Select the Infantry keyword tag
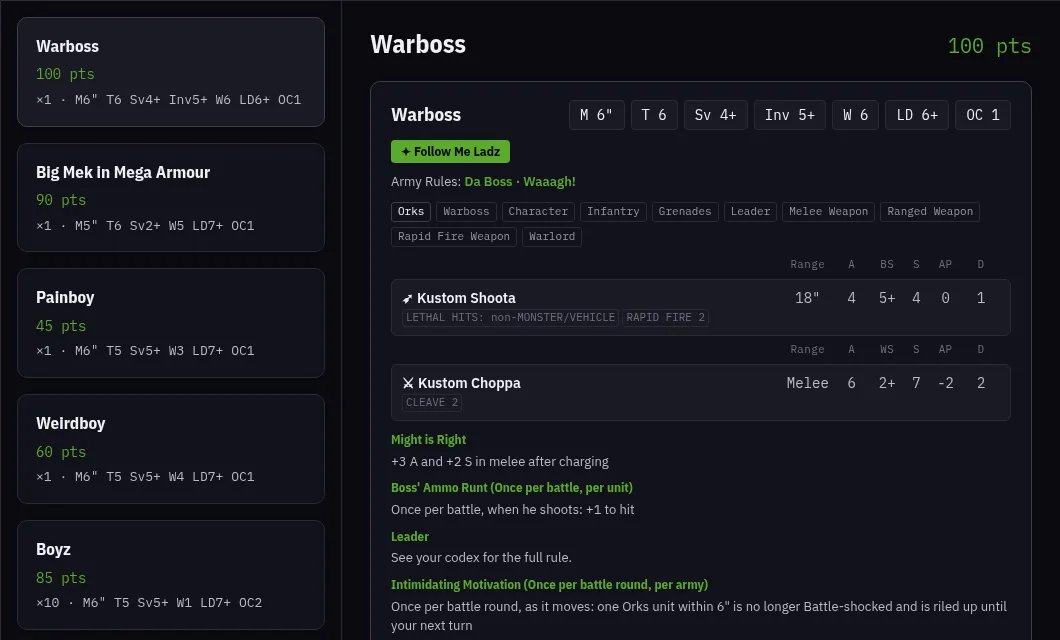1060x640 pixels. (613, 212)
